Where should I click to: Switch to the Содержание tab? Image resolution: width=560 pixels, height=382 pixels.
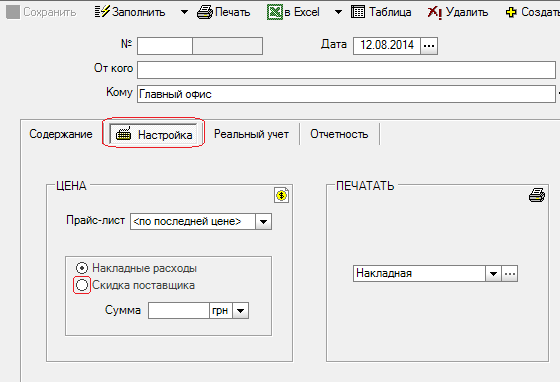tap(61, 134)
